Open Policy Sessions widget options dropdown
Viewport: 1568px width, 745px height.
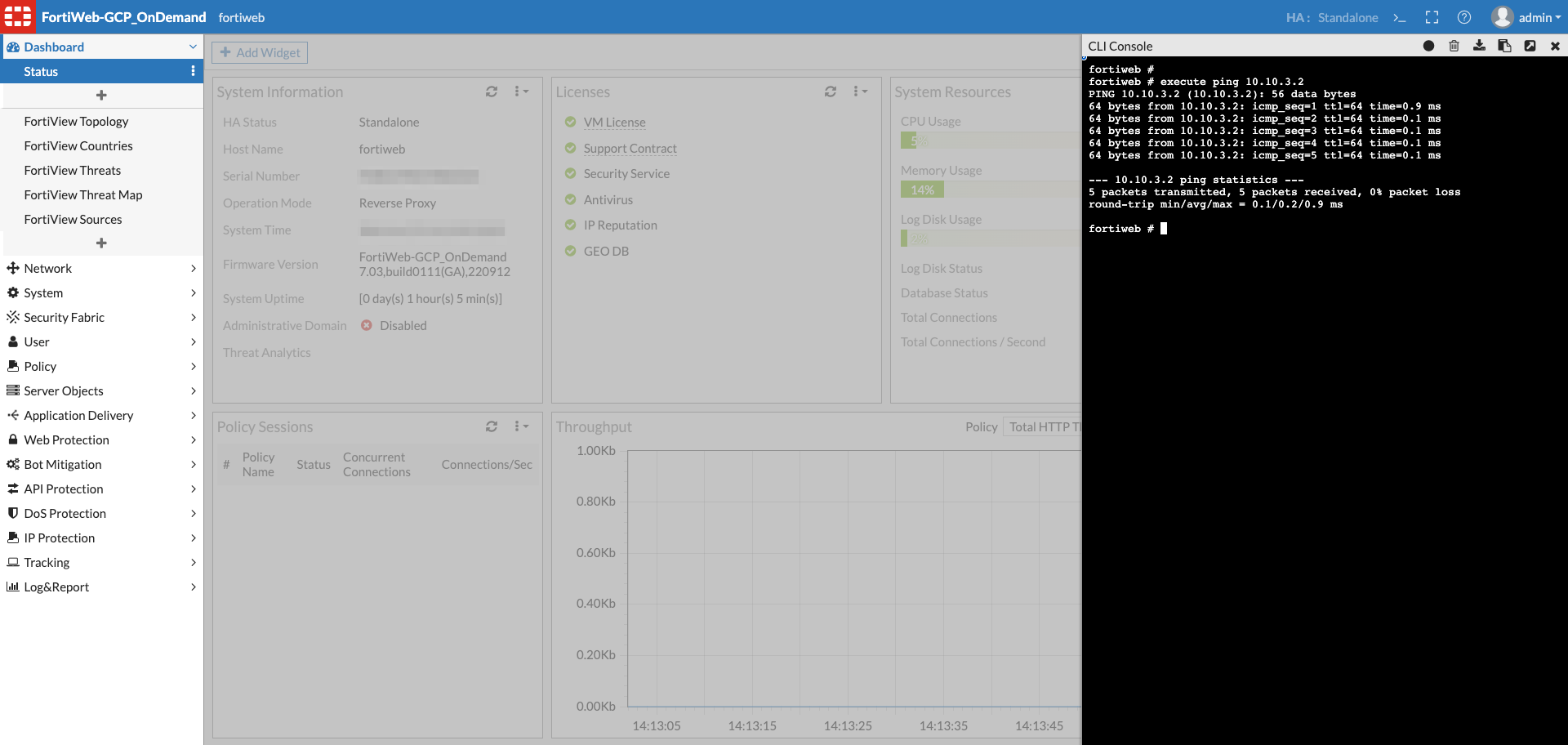click(x=521, y=426)
